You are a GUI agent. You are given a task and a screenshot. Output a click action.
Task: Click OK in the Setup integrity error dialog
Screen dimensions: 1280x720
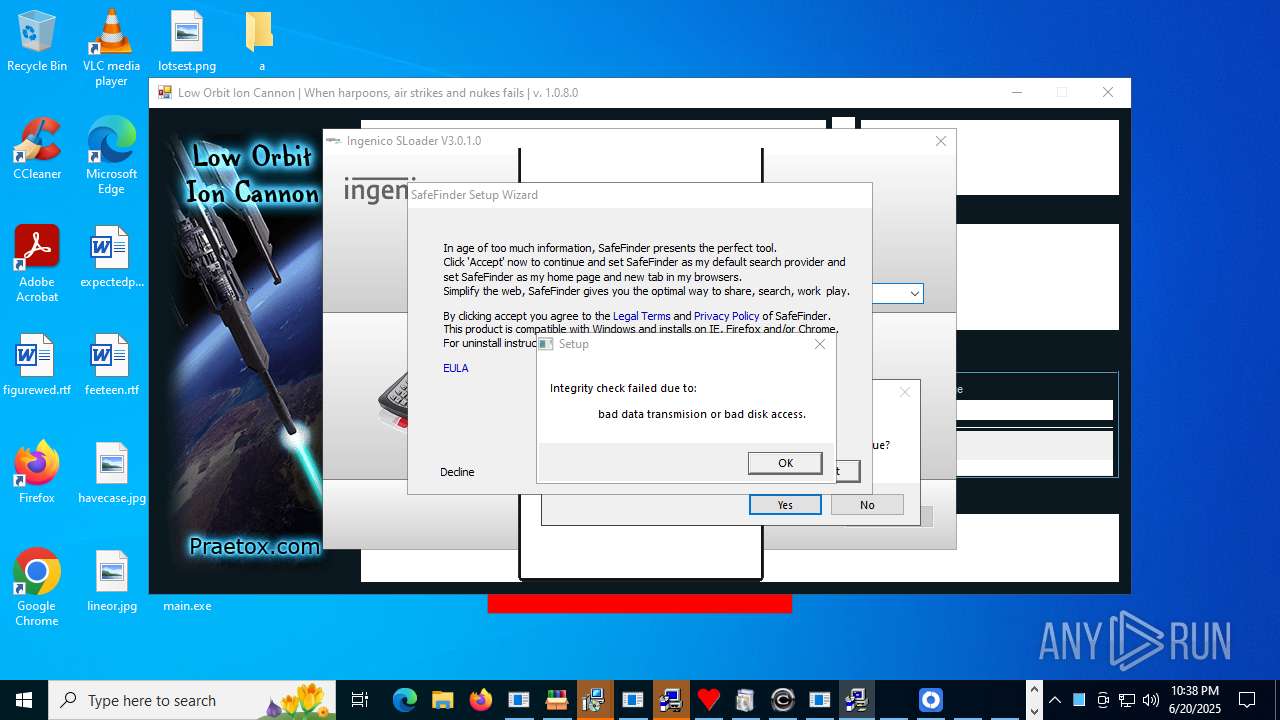(785, 463)
